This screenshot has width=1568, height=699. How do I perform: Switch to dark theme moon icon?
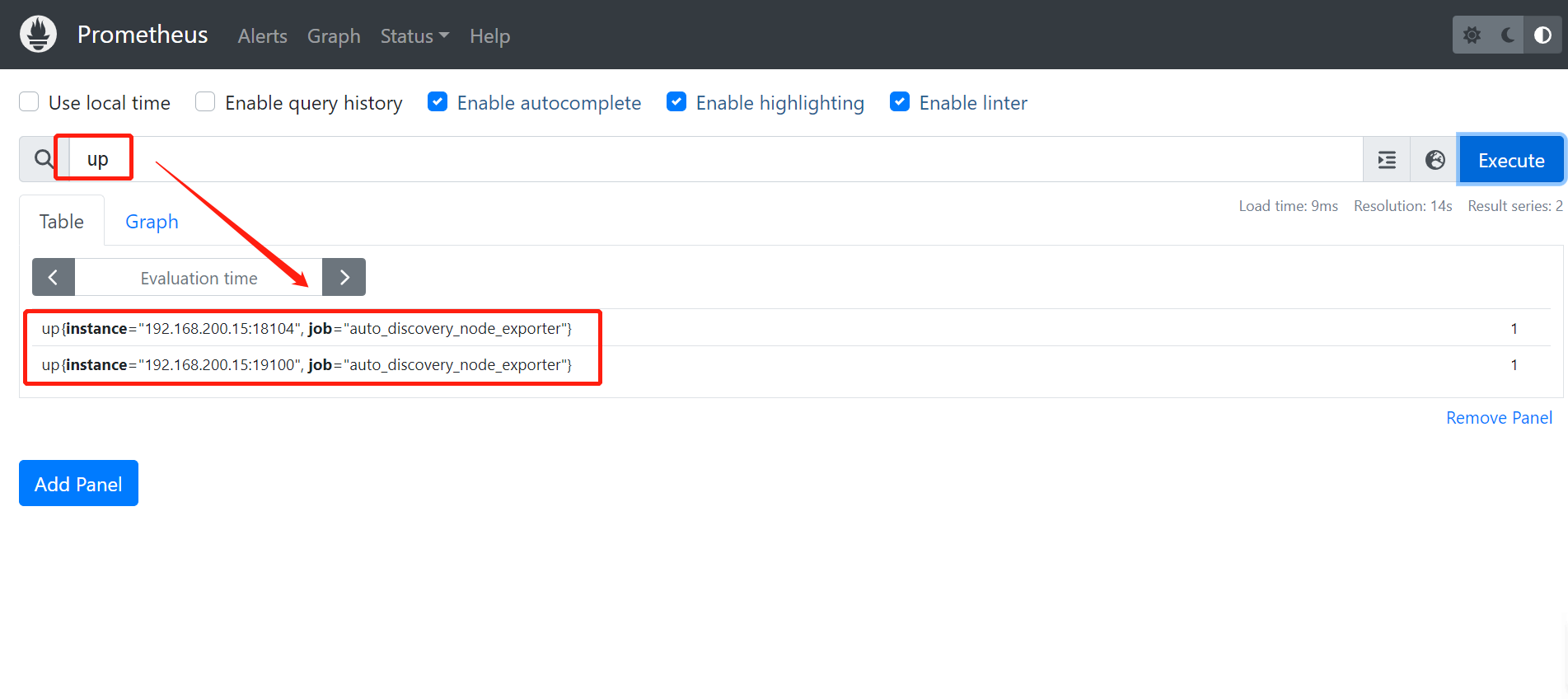1507,35
